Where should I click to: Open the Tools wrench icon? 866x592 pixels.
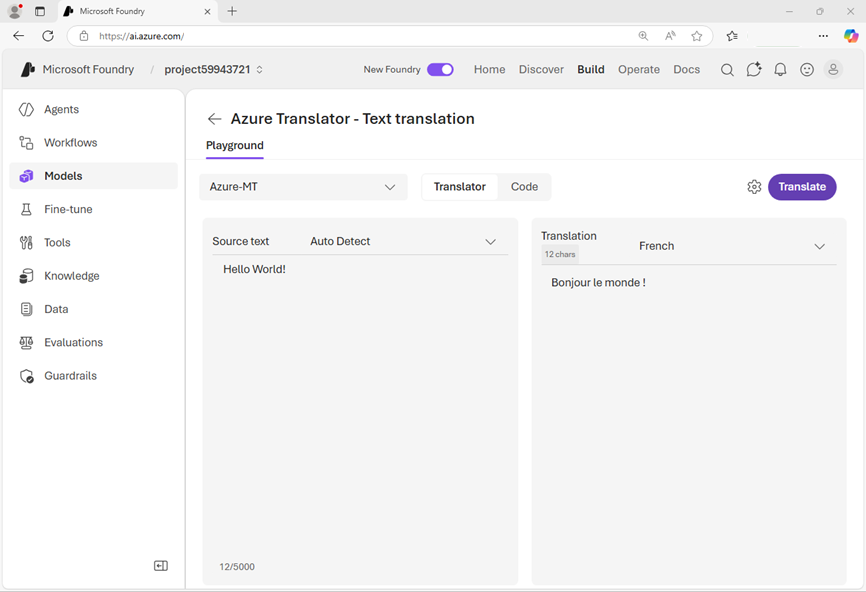pyautogui.click(x=26, y=242)
